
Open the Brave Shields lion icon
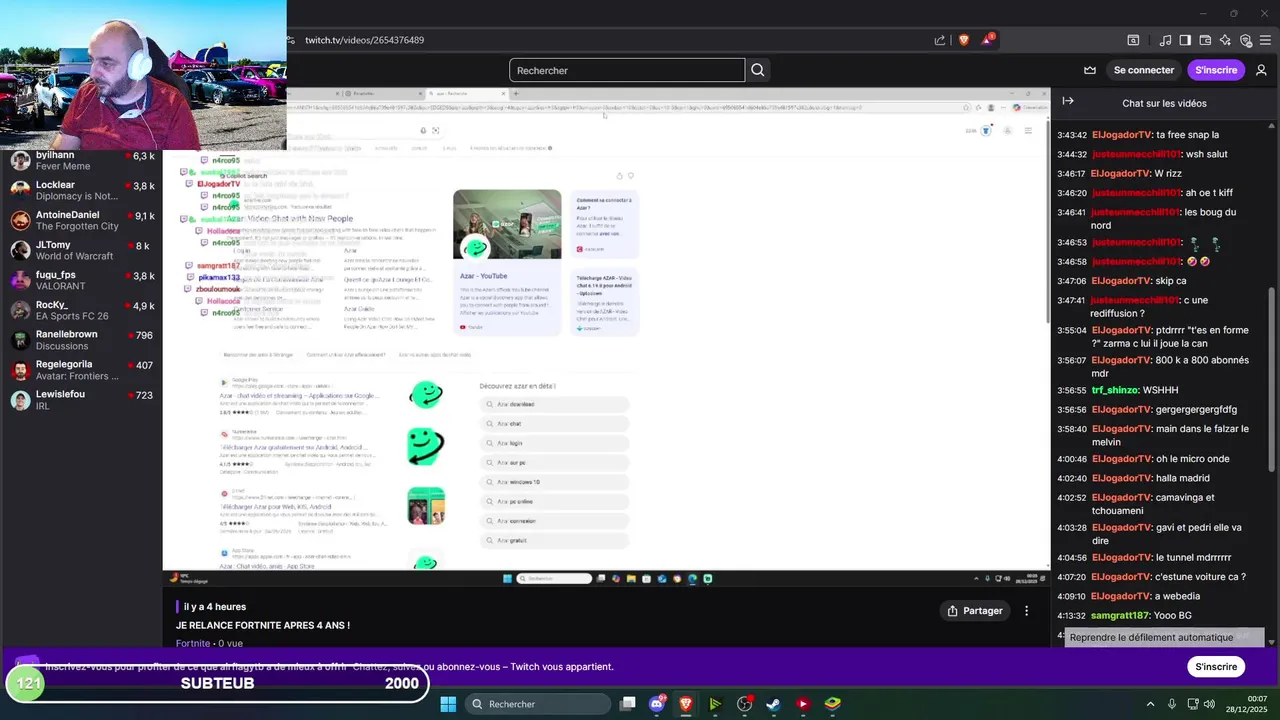pyautogui.click(x=964, y=40)
